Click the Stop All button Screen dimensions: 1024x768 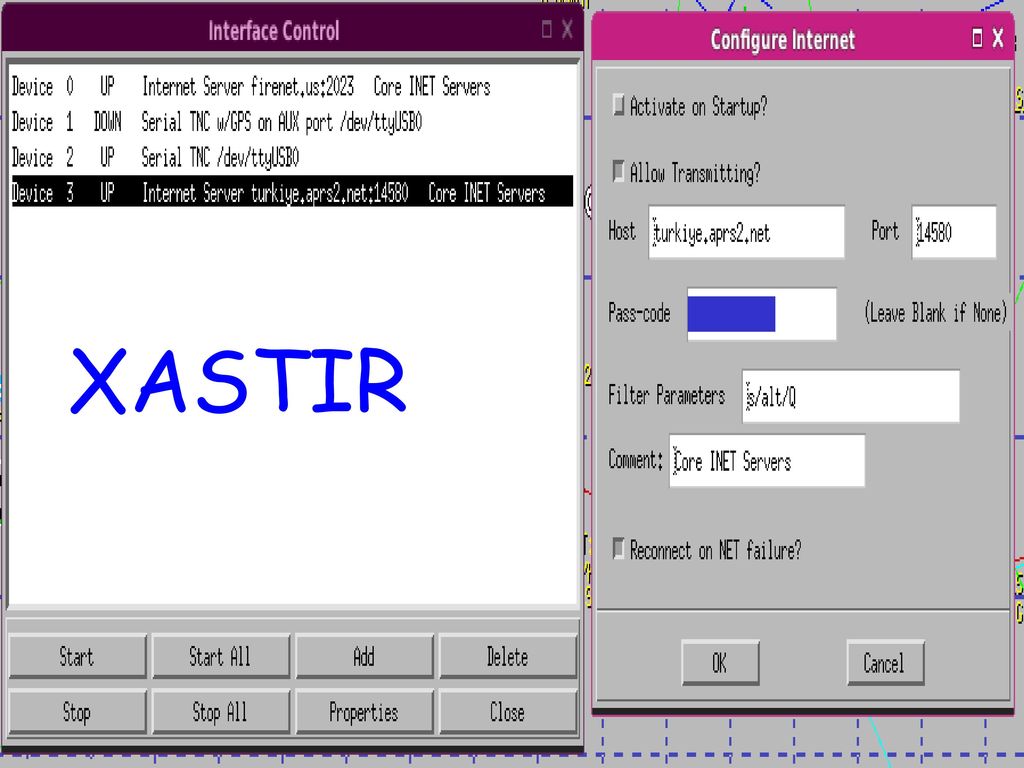(x=220, y=712)
